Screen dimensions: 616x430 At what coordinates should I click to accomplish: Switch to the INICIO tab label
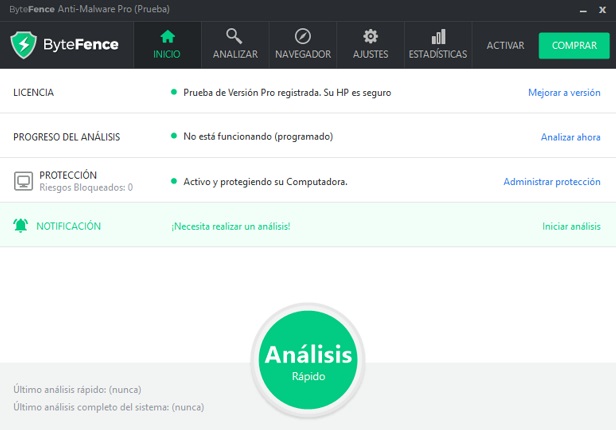(x=167, y=54)
